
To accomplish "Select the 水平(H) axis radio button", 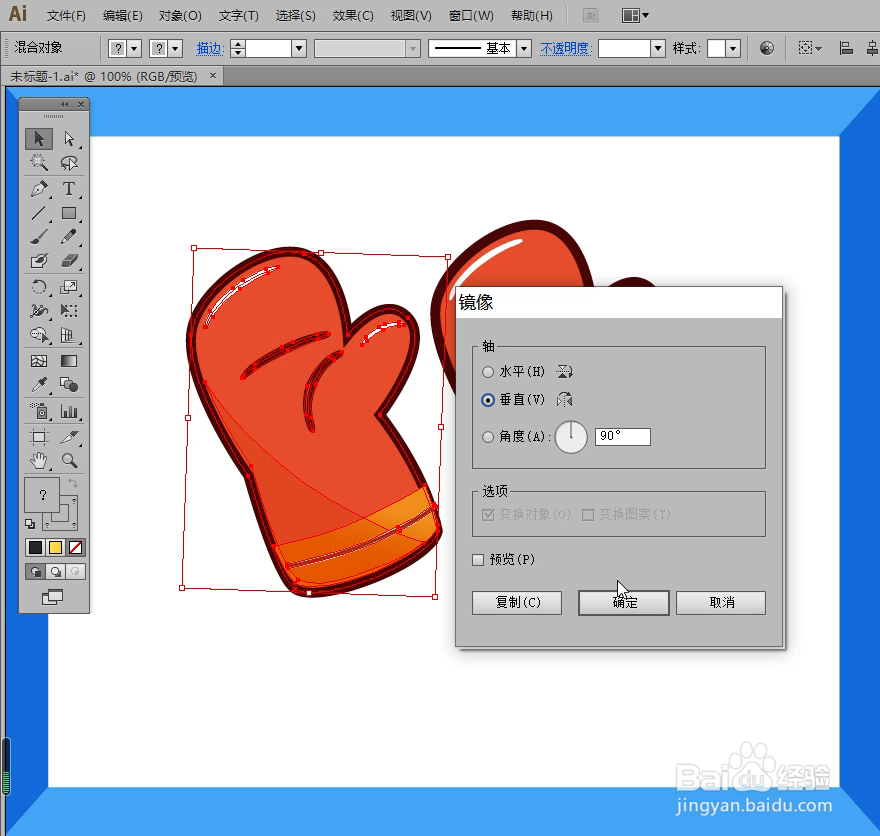I will point(488,372).
